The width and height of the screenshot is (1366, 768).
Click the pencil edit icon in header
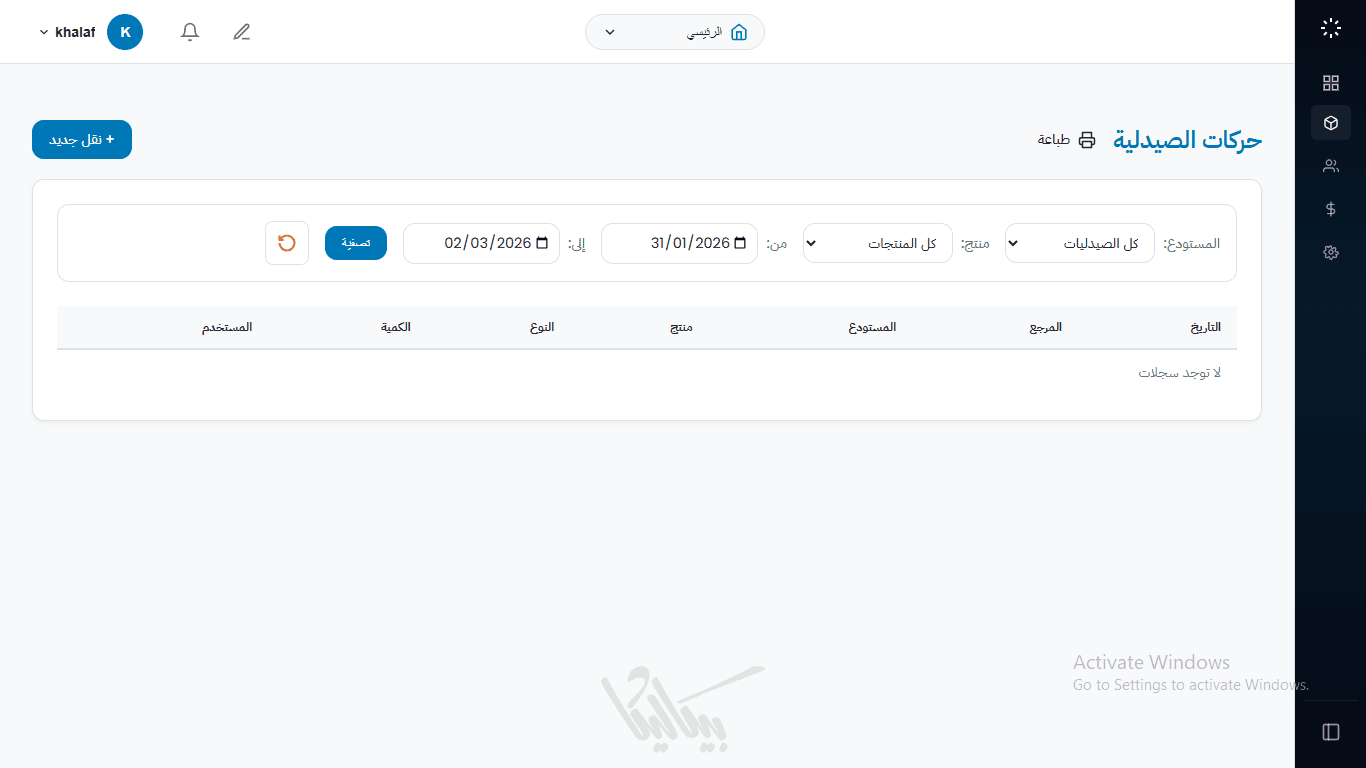[241, 32]
